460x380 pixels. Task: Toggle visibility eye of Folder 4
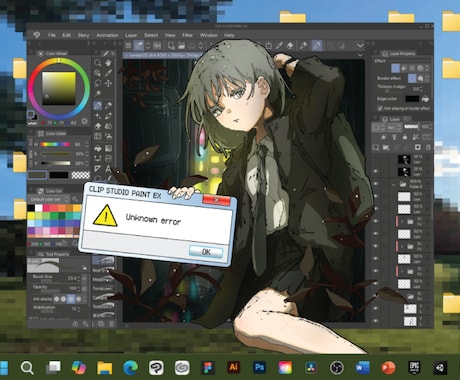[x=376, y=184]
